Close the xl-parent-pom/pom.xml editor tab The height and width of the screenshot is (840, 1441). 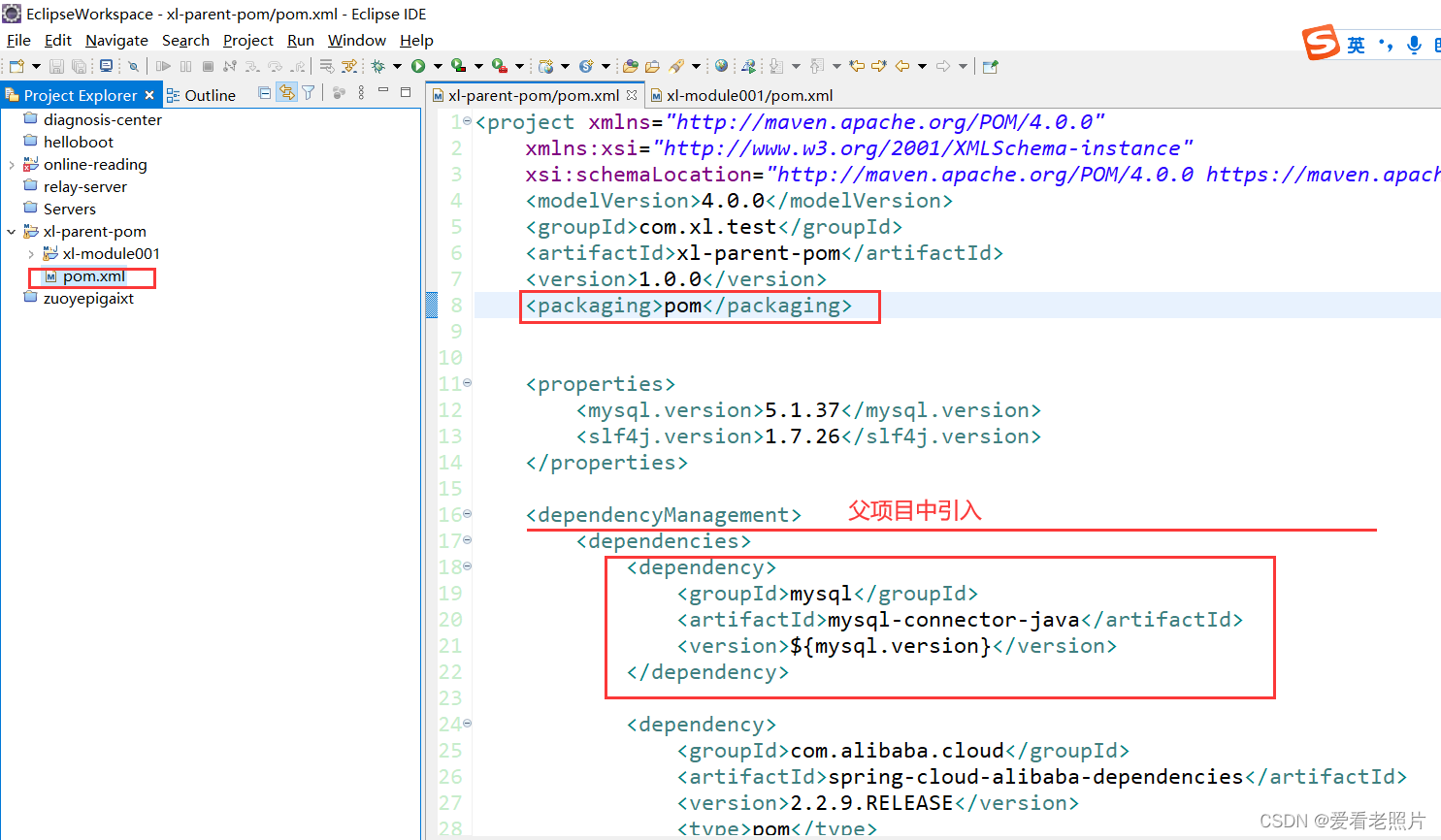(632, 95)
